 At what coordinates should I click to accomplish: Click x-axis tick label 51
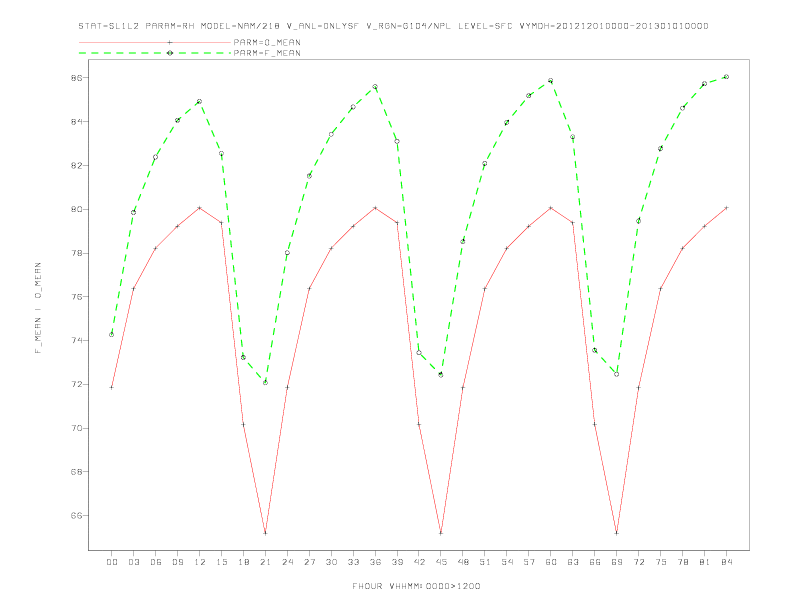pyautogui.click(x=485, y=562)
